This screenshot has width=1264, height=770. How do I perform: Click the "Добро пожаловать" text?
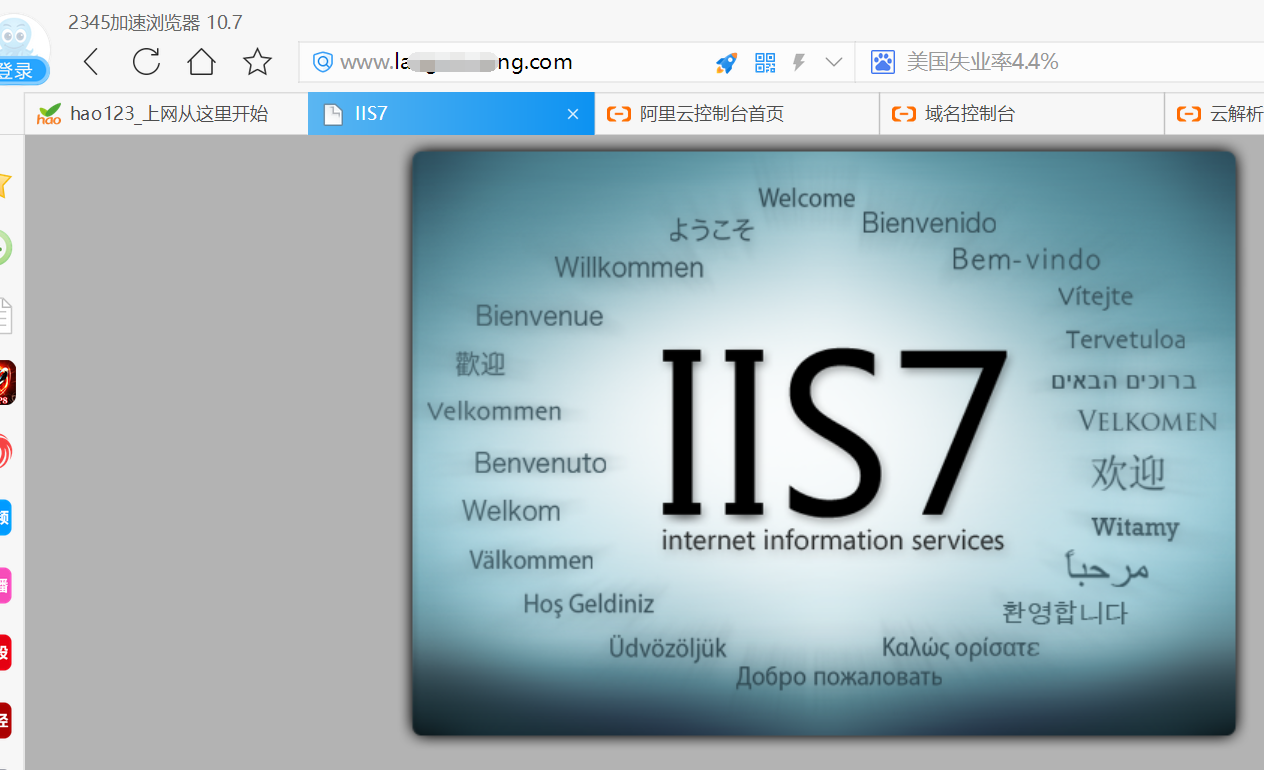pos(839,677)
